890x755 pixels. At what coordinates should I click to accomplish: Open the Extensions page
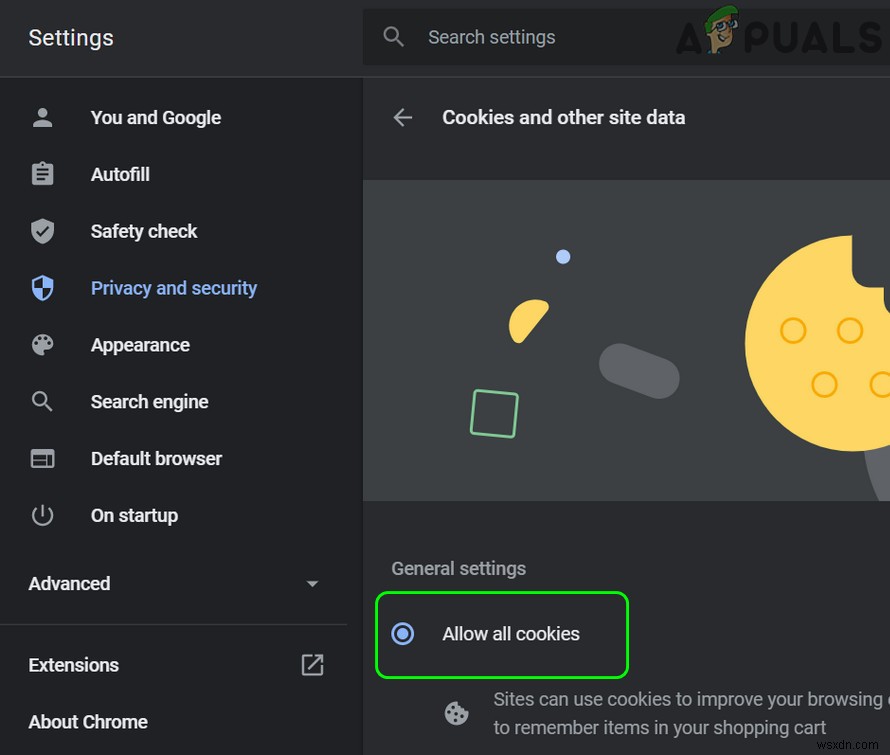click(73, 665)
